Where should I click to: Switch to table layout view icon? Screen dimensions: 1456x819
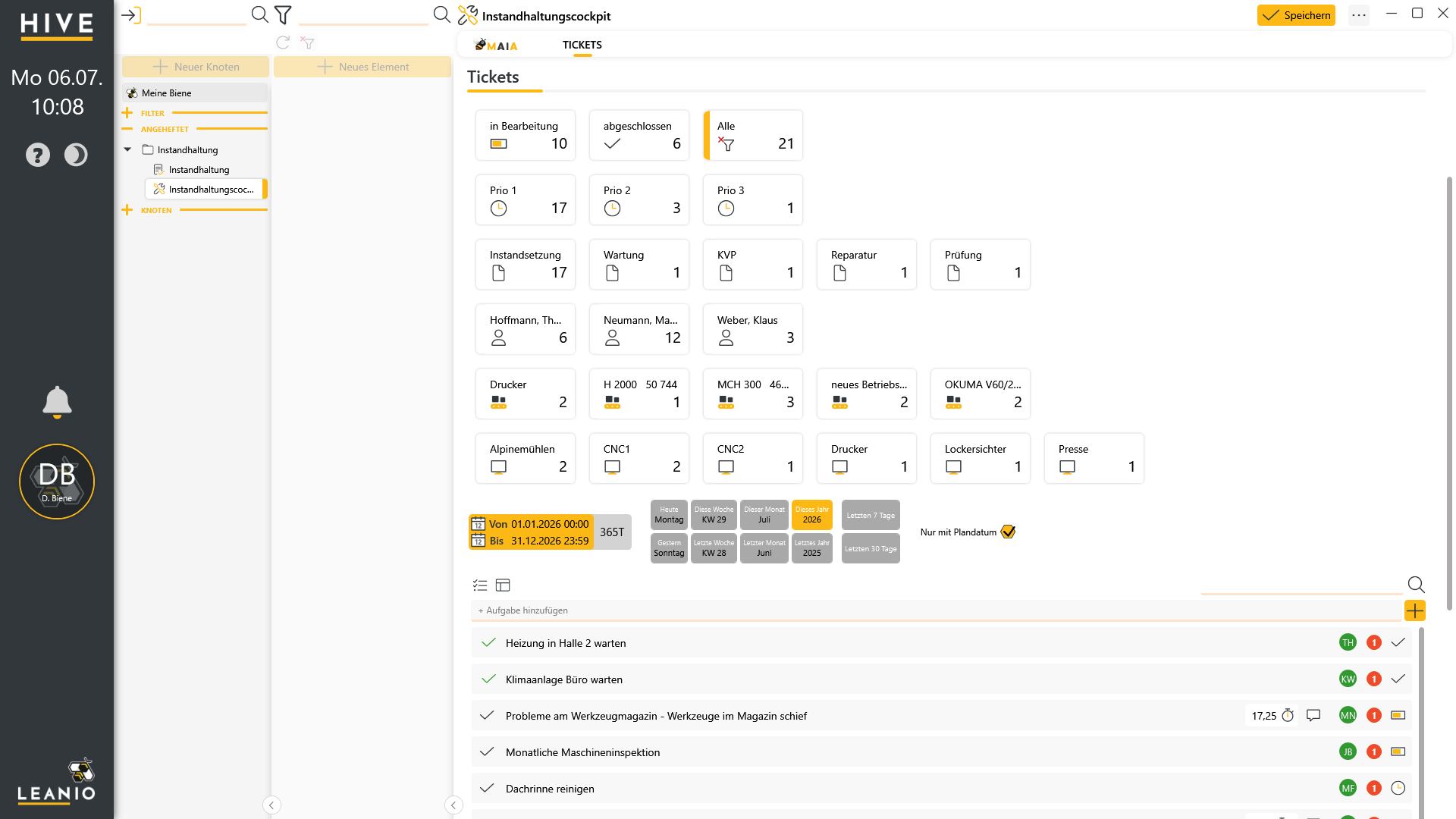point(503,585)
